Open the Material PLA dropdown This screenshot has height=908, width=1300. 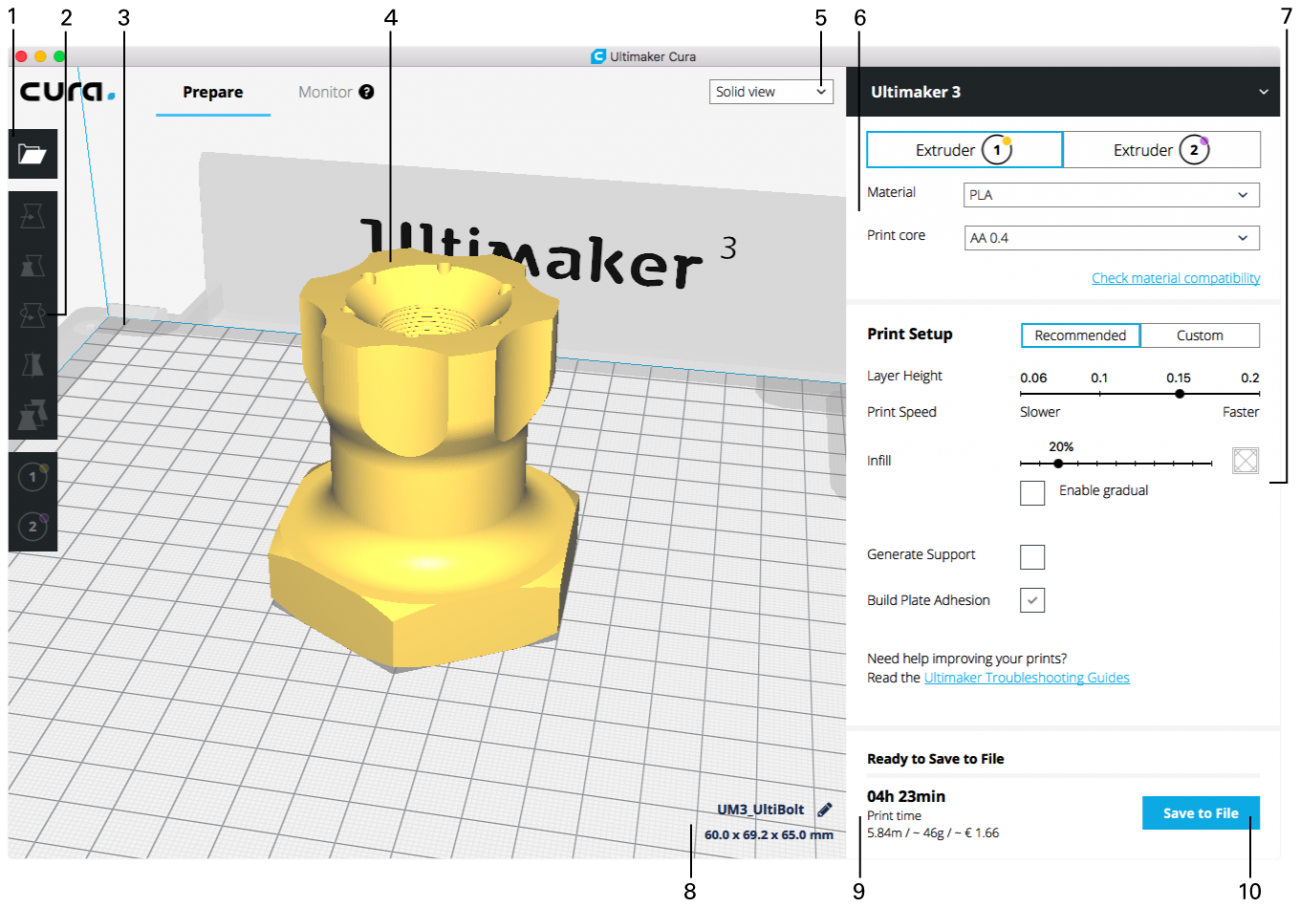1110,194
